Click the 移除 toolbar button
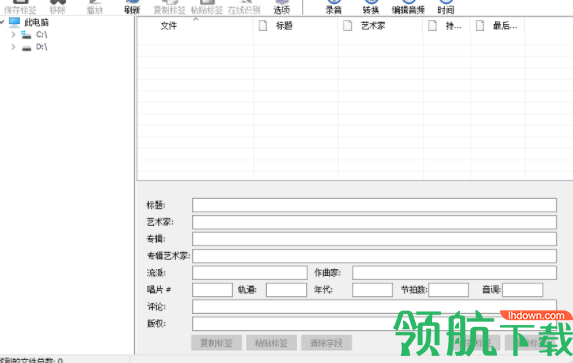Image resolution: width=573 pixels, height=363 pixels. tap(58, 7)
